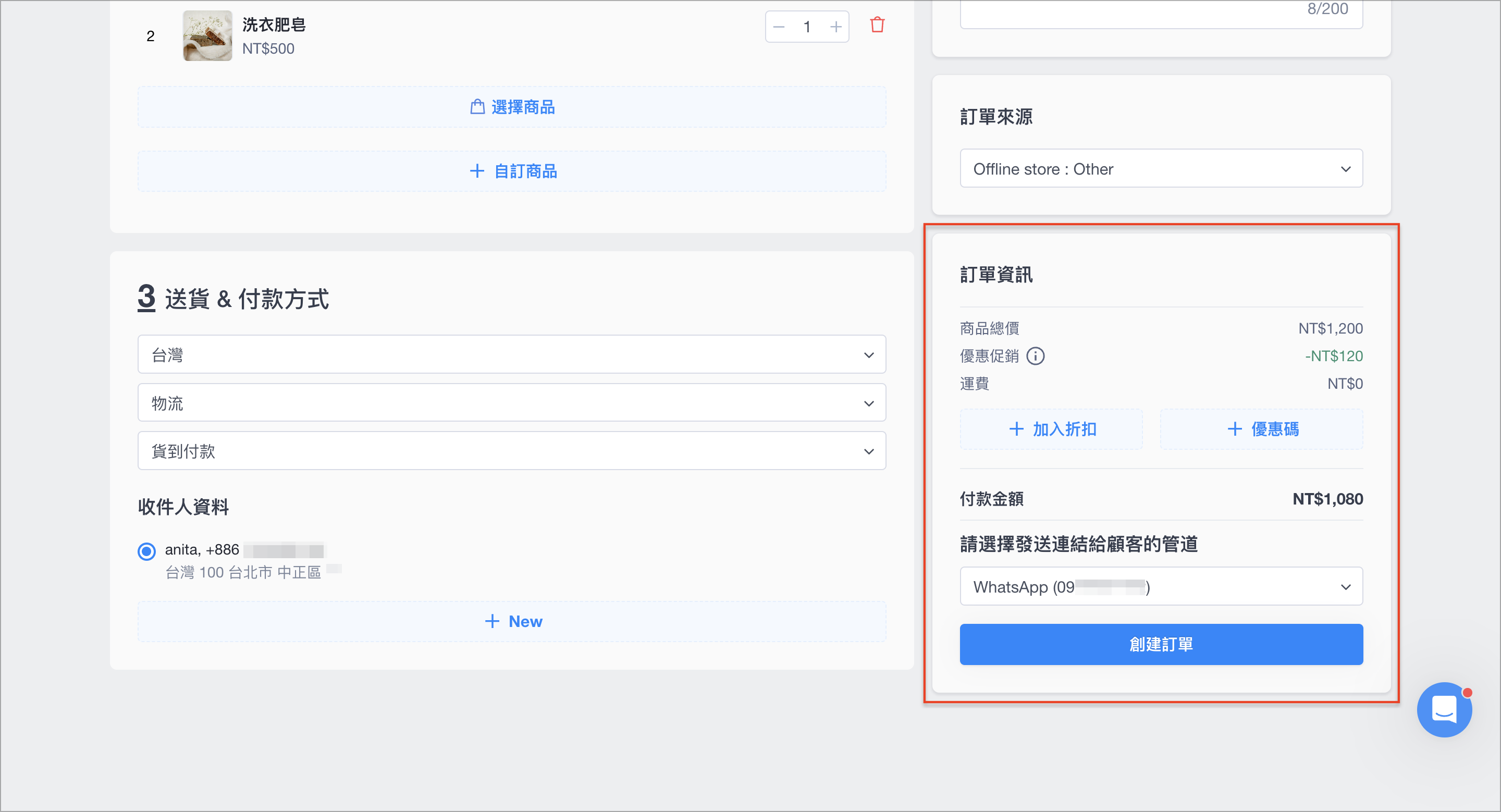The image size is (1501, 812).
Task: Click the quantity value field for 洗衣肥皂
Action: tap(807, 27)
